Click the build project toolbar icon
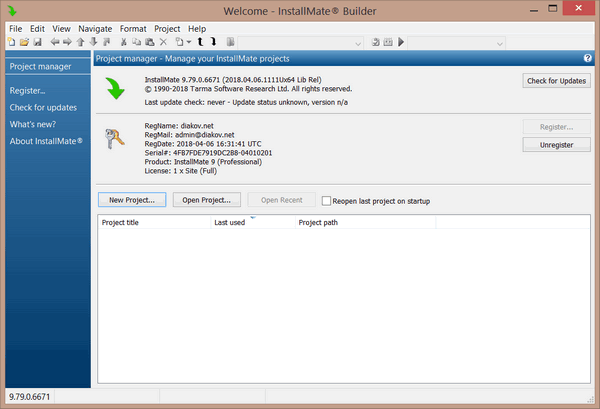The width and height of the screenshot is (600, 409). [375, 42]
